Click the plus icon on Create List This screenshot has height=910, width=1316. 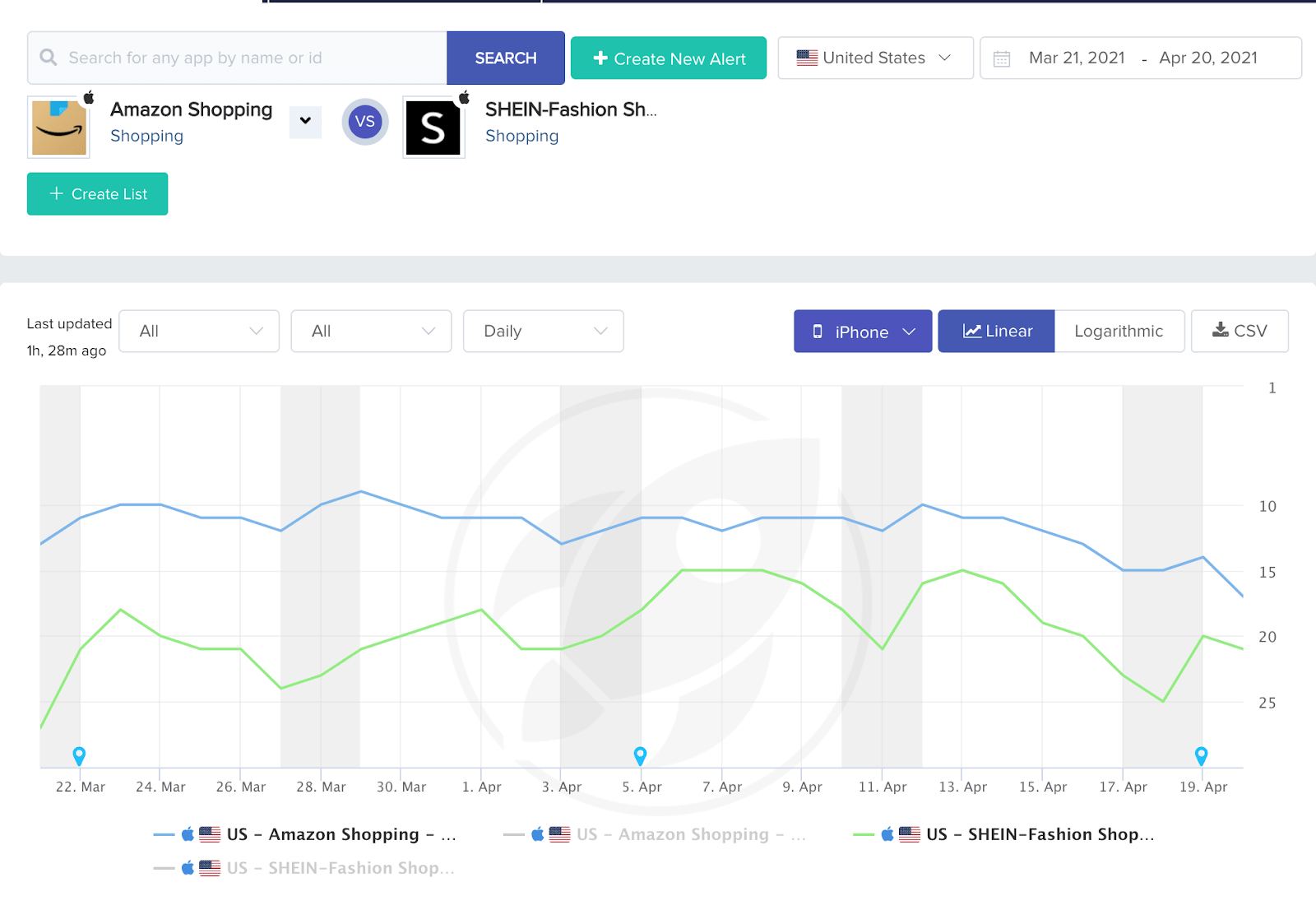57,193
